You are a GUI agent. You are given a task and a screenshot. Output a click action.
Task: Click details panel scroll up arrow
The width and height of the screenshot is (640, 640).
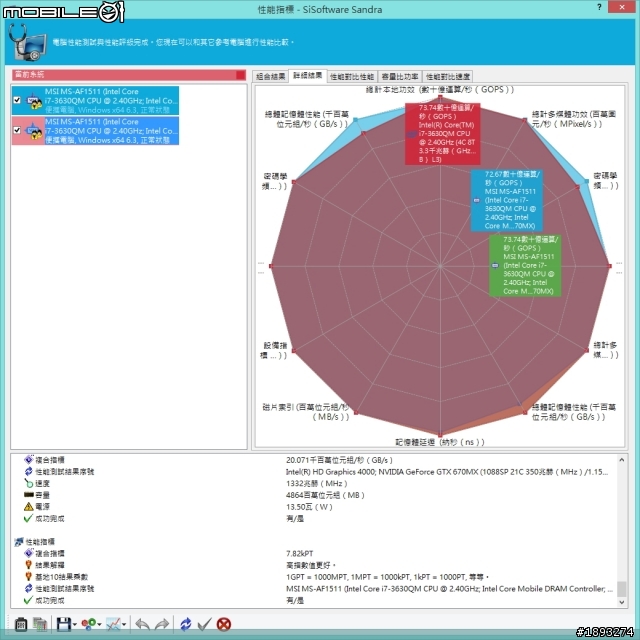(621, 460)
